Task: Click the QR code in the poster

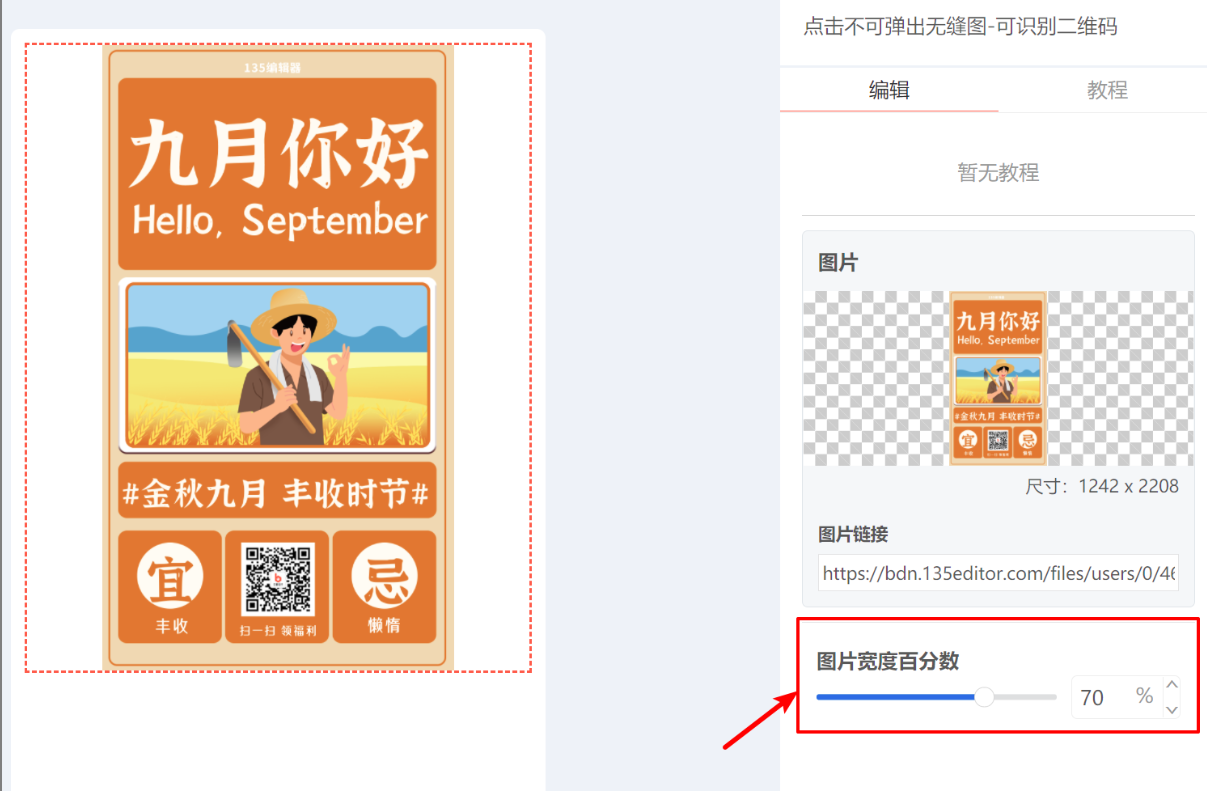Action: 277,578
